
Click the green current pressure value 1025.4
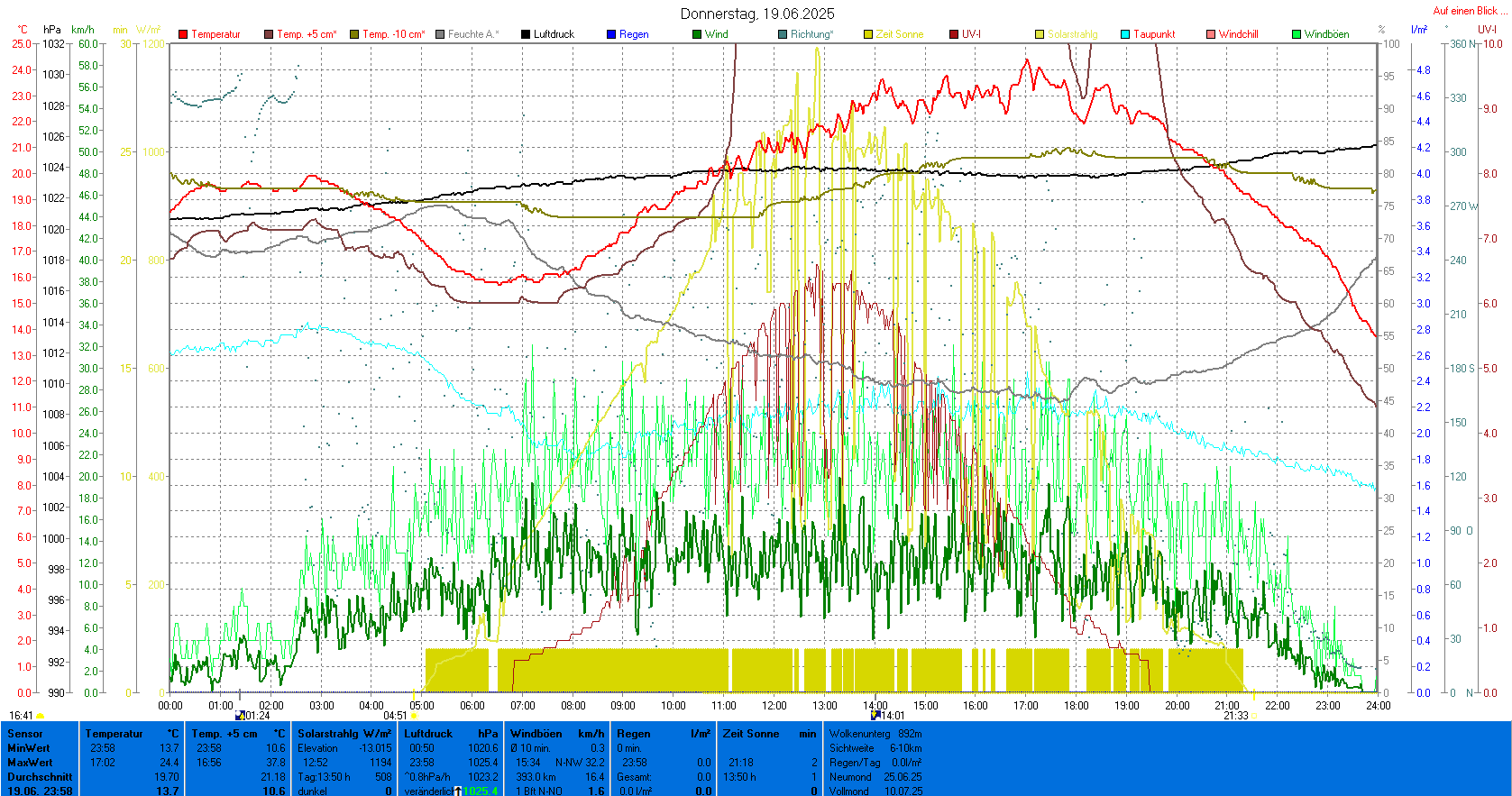pos(481,791)
